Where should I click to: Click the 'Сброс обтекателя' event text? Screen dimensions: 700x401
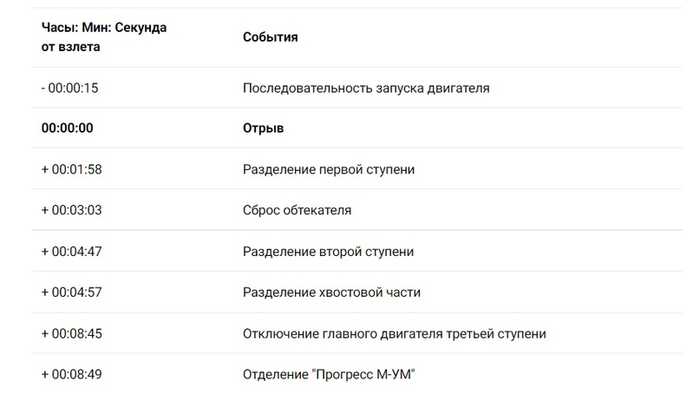pyautogui.click(x=297, y=211)
